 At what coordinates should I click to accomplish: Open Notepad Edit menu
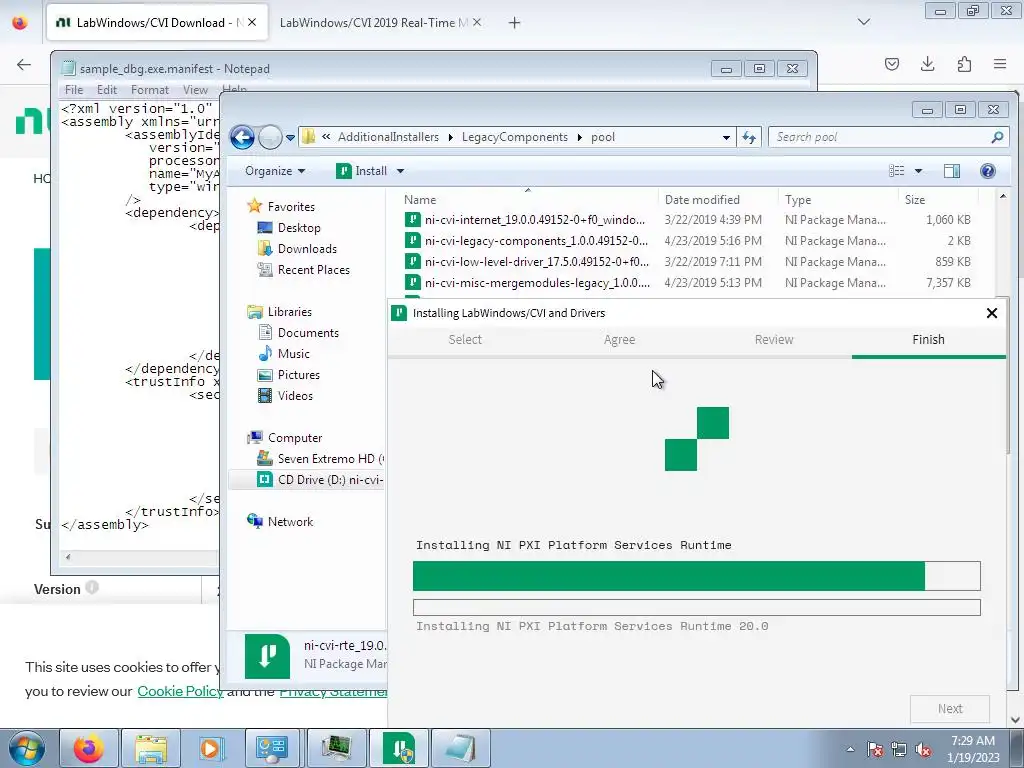107,90
